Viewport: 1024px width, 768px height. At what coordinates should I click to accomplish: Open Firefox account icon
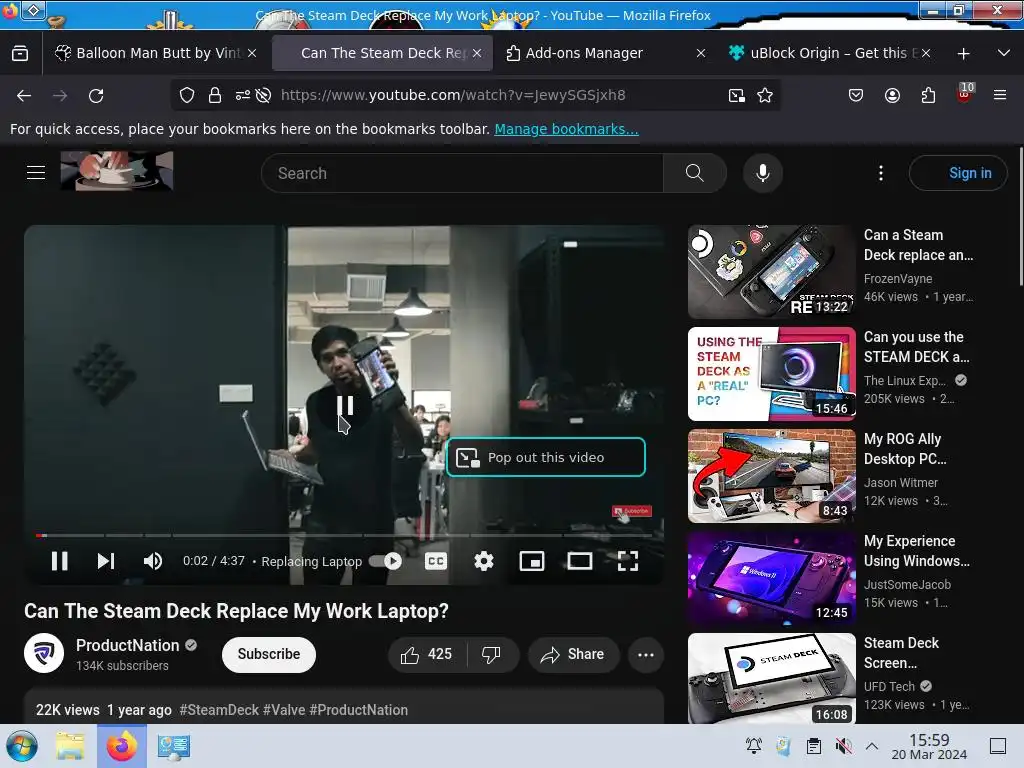(x=892, y=95)
